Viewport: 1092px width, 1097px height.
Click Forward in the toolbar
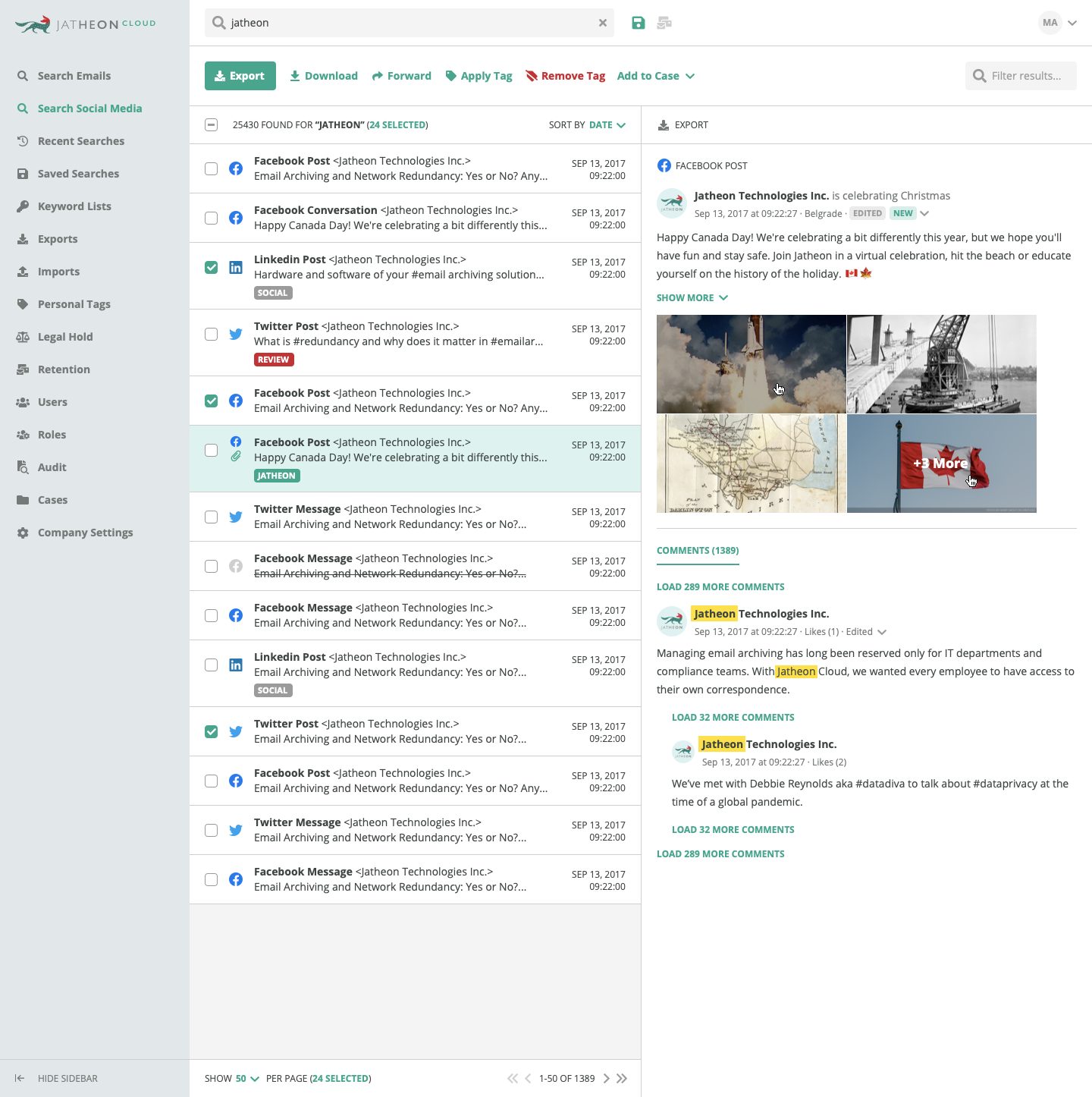tap(402, 76)
